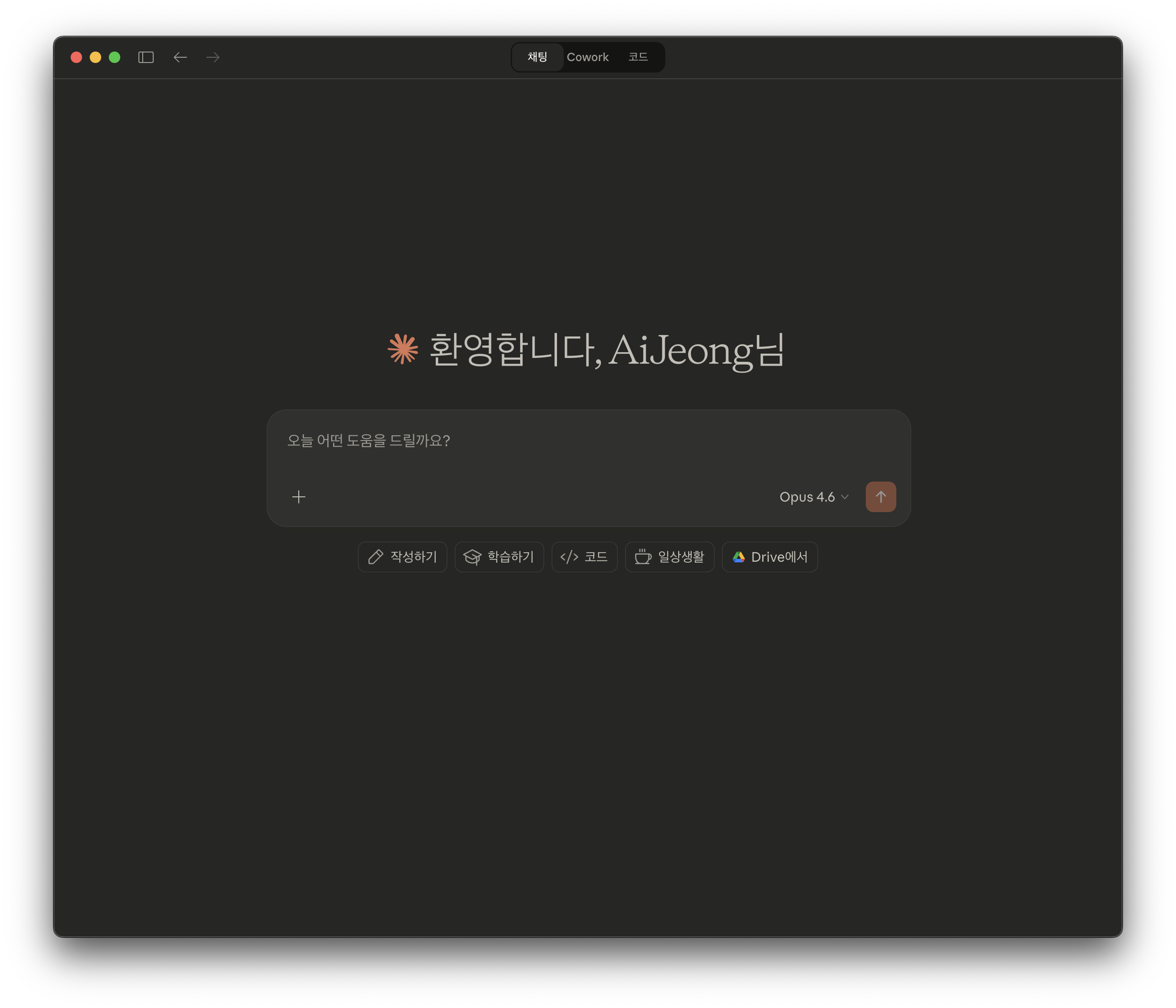Open the Opus 4.6 model dropdown
1176x1008 pixels.
coord(807,497)
